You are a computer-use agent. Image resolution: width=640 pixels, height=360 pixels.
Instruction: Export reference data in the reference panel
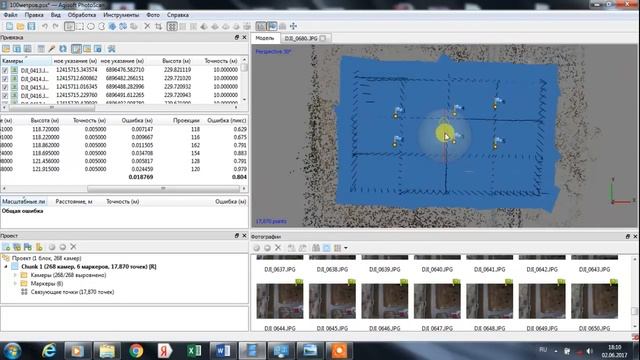pyautogui.click(x=17, y=49)
